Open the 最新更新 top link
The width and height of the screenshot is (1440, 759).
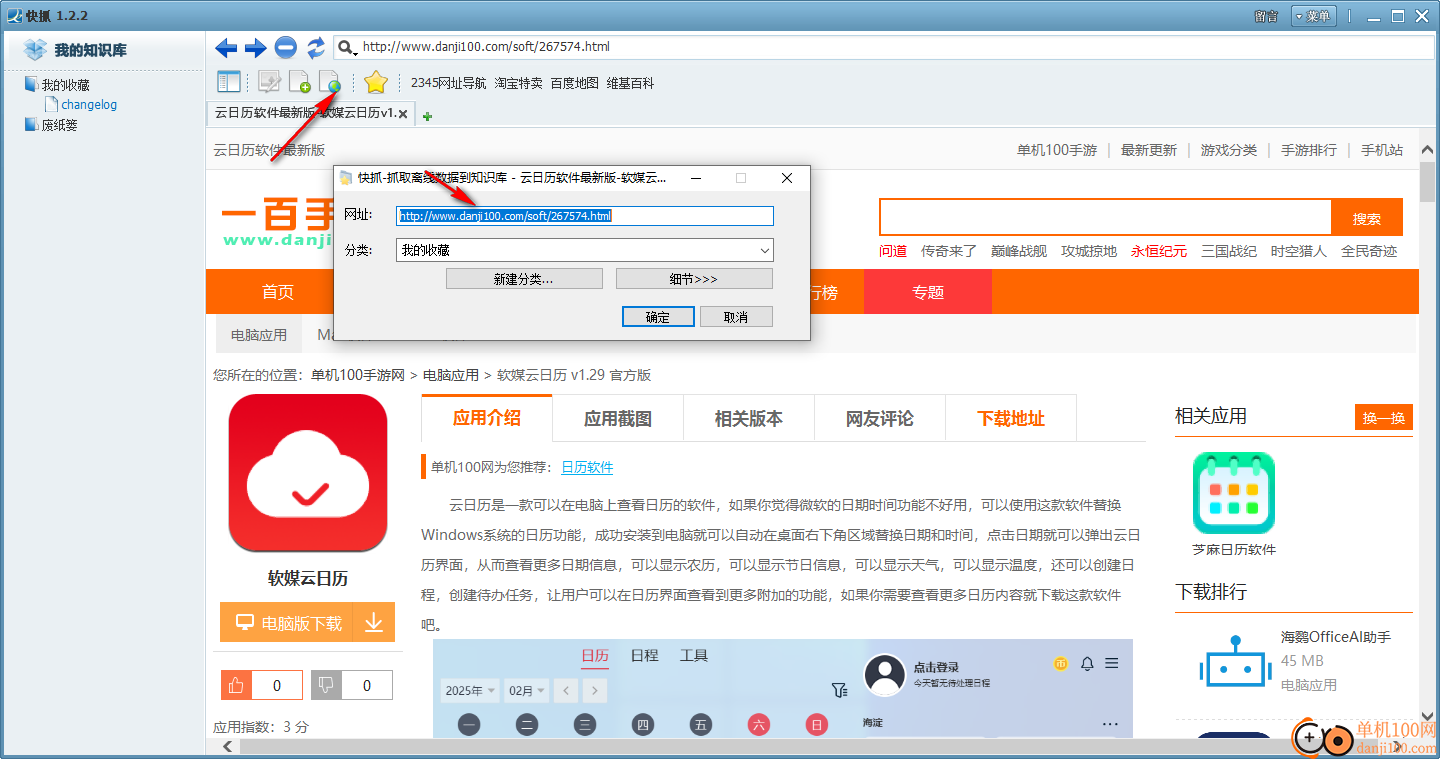click(1149, 150)
